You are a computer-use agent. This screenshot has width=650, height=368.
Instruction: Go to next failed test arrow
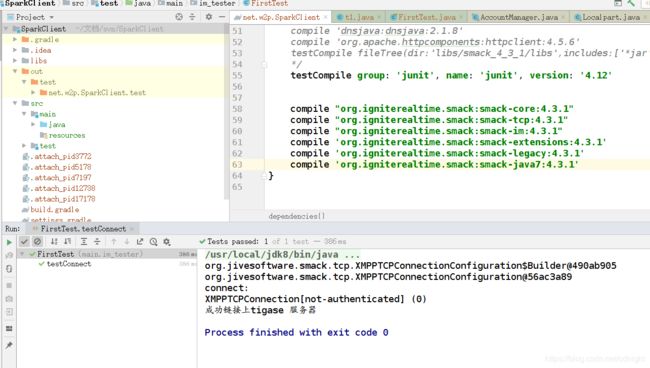pyautogui.click(x=127, y=242)
